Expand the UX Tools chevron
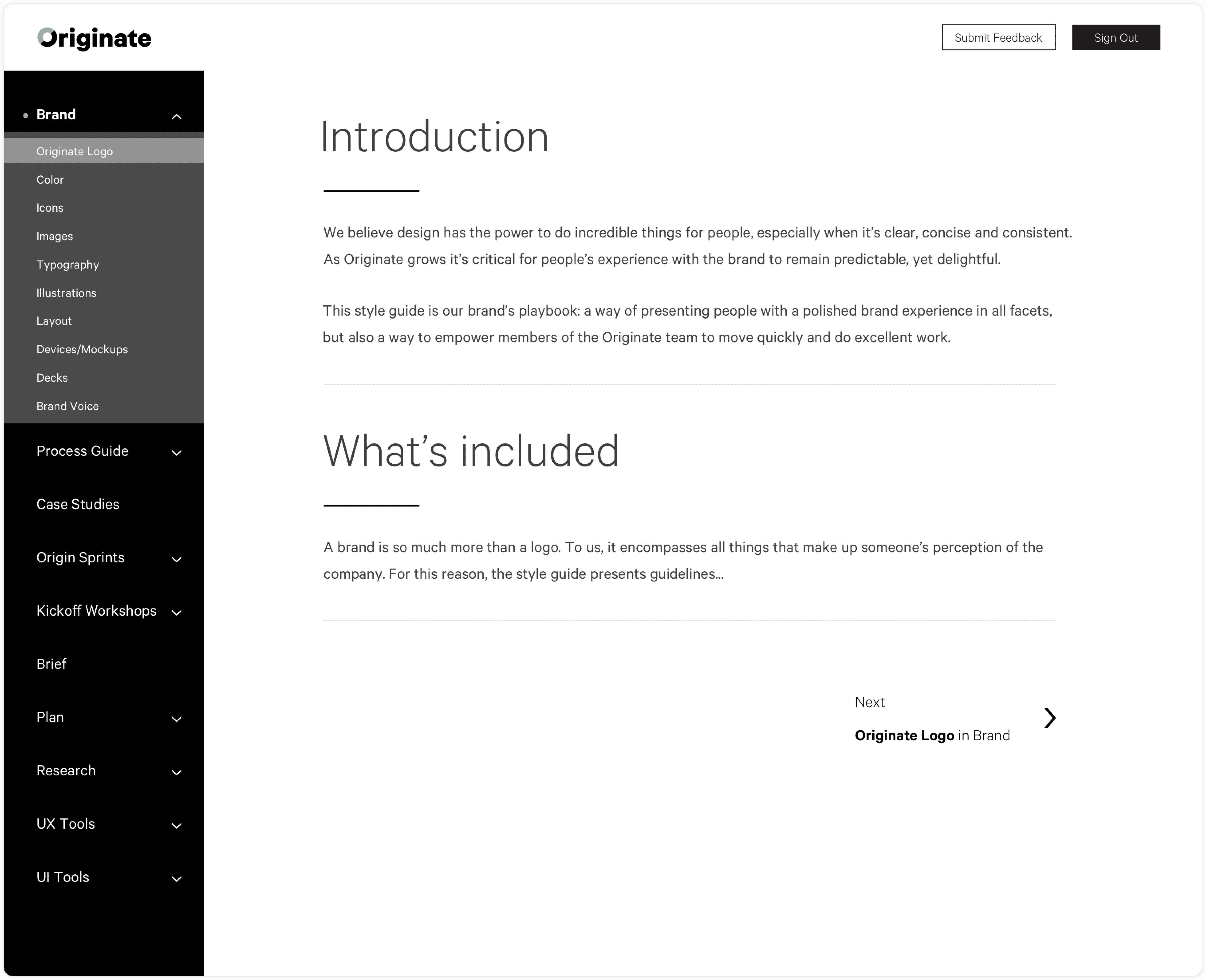This screenshot has width=1206, height=980. pyautogui.click(x=176, y=825)
